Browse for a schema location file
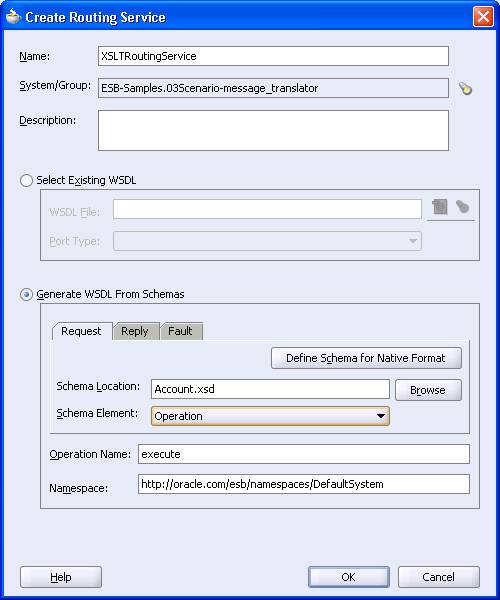Image resolution: width=500 pixels, height=600 pixels. coord(428,390)
